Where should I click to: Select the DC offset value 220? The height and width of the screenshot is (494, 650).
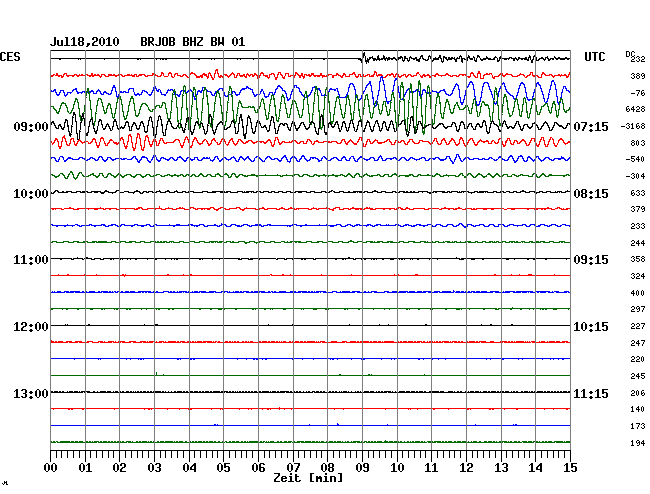click(638, 359)
